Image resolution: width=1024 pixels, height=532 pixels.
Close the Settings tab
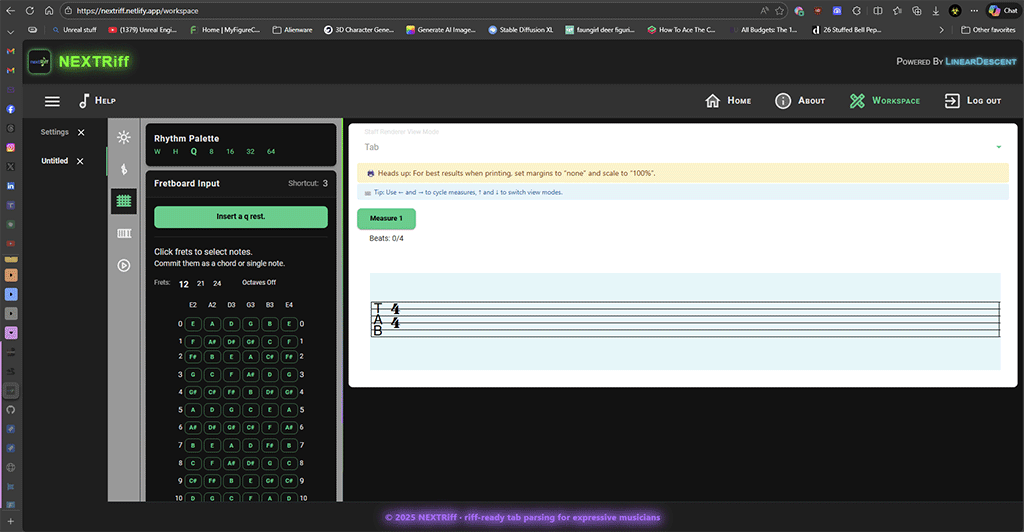pyautogui.click(x=81, y=132)
